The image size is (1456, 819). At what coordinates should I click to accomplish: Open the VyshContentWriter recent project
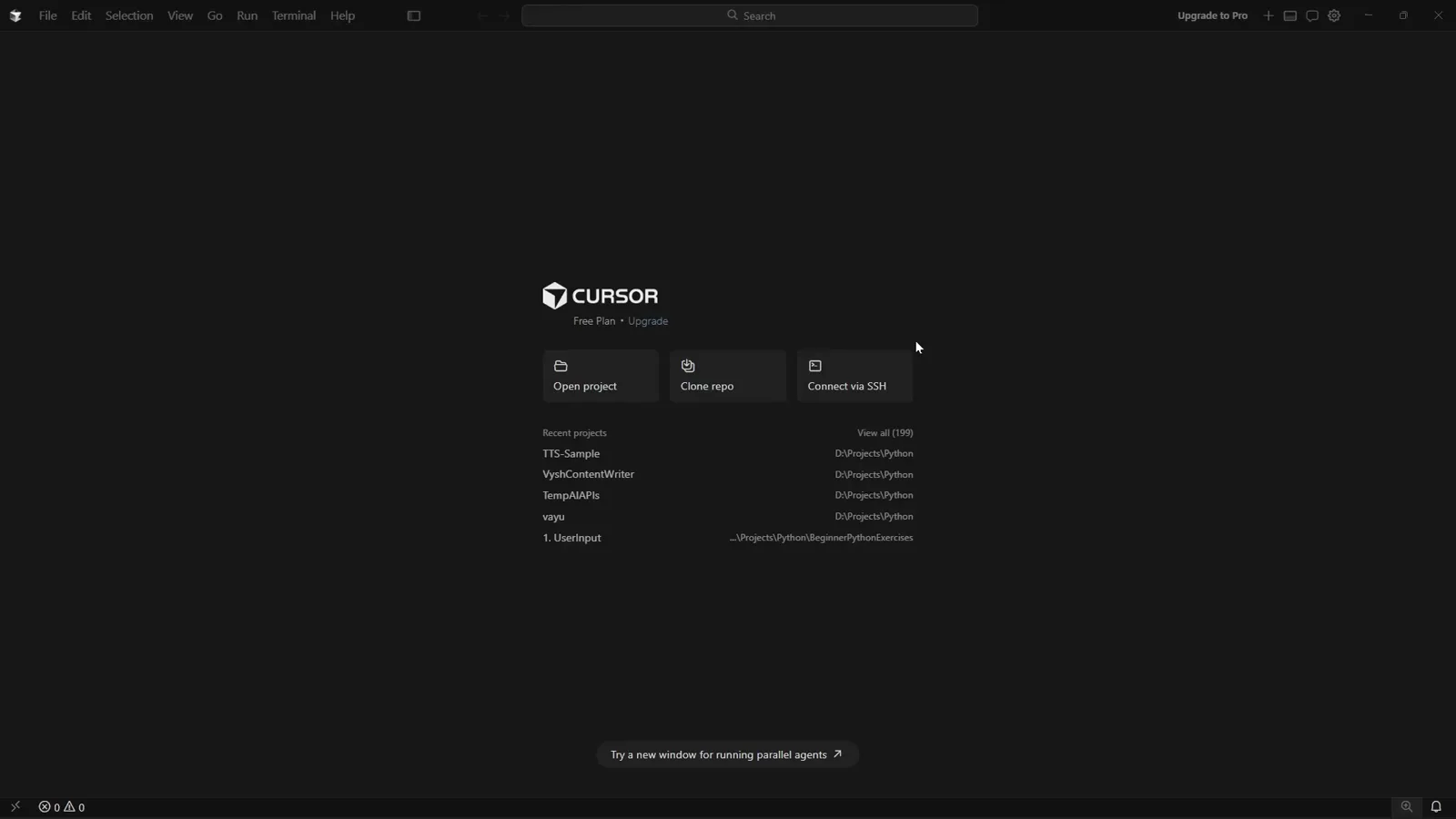click(x=728, y=474)
